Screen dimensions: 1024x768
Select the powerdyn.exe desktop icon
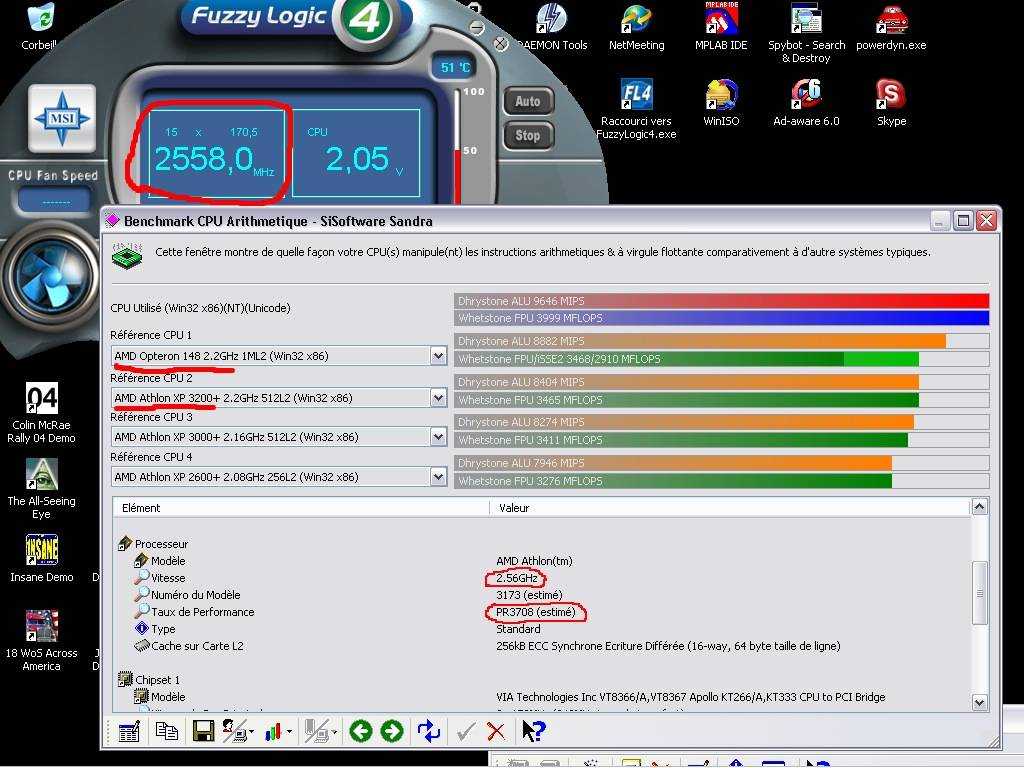coord(891,27)
